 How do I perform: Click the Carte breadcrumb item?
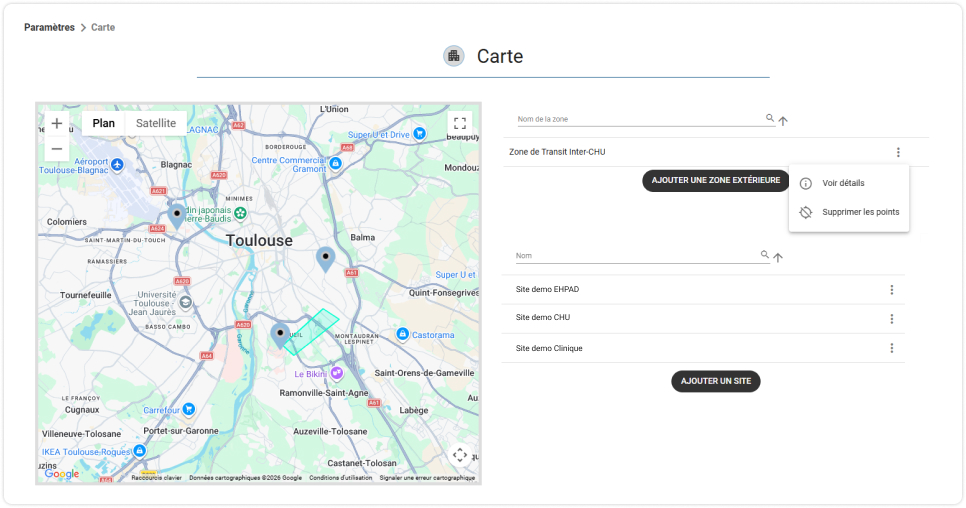(x=103, y=27)
